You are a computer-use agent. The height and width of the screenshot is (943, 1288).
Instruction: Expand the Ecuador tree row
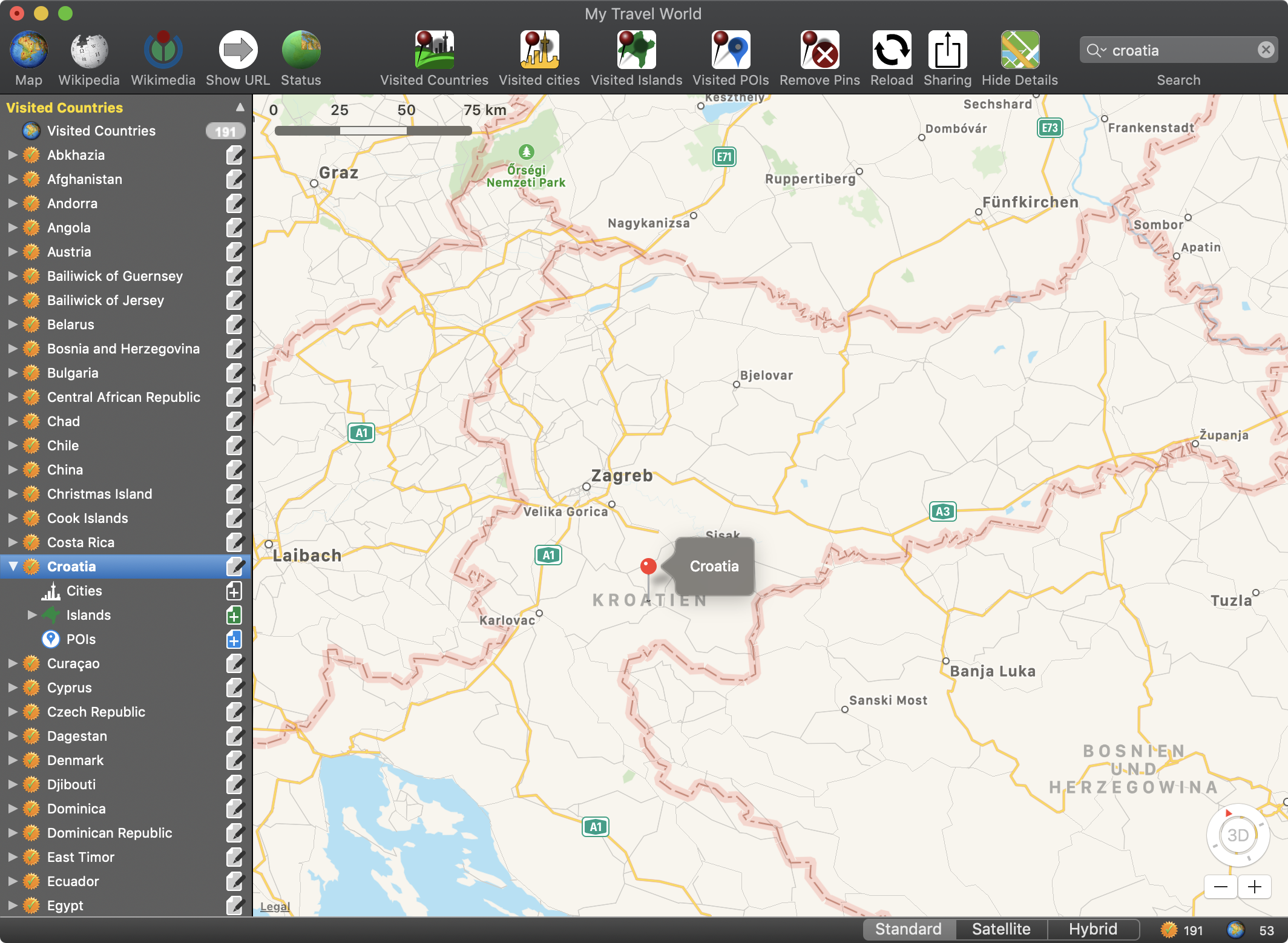(x=13, y=881)
